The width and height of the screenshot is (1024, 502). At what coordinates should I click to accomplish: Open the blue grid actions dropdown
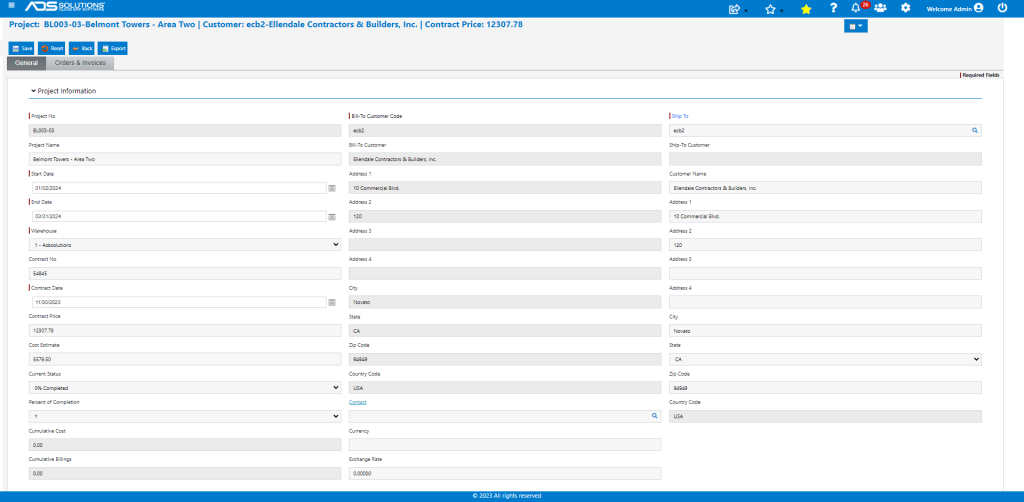point(856,26)
